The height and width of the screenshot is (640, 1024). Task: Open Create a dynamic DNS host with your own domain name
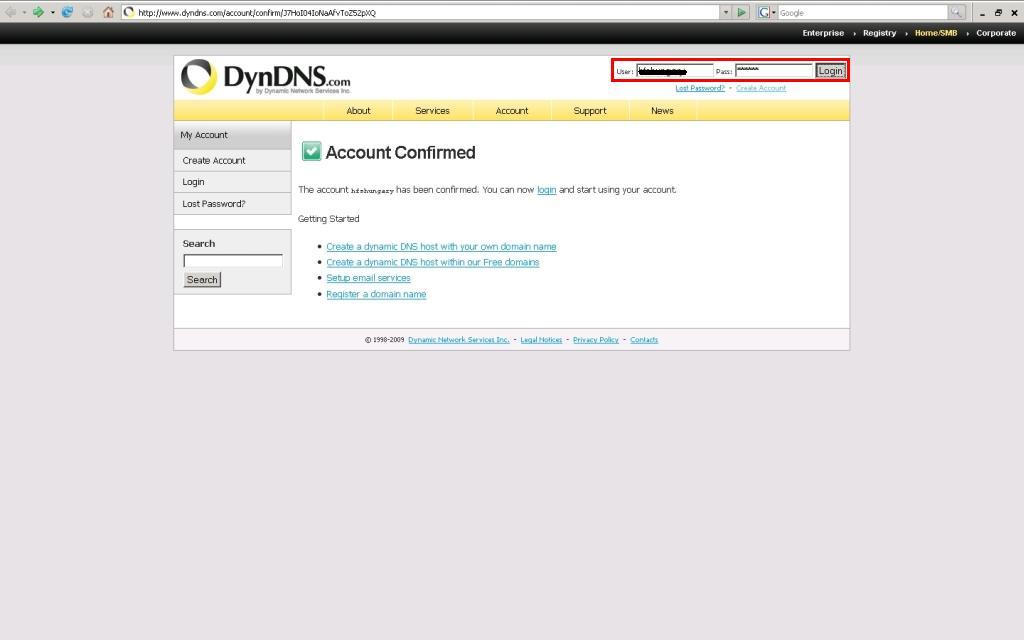point(441,247)
